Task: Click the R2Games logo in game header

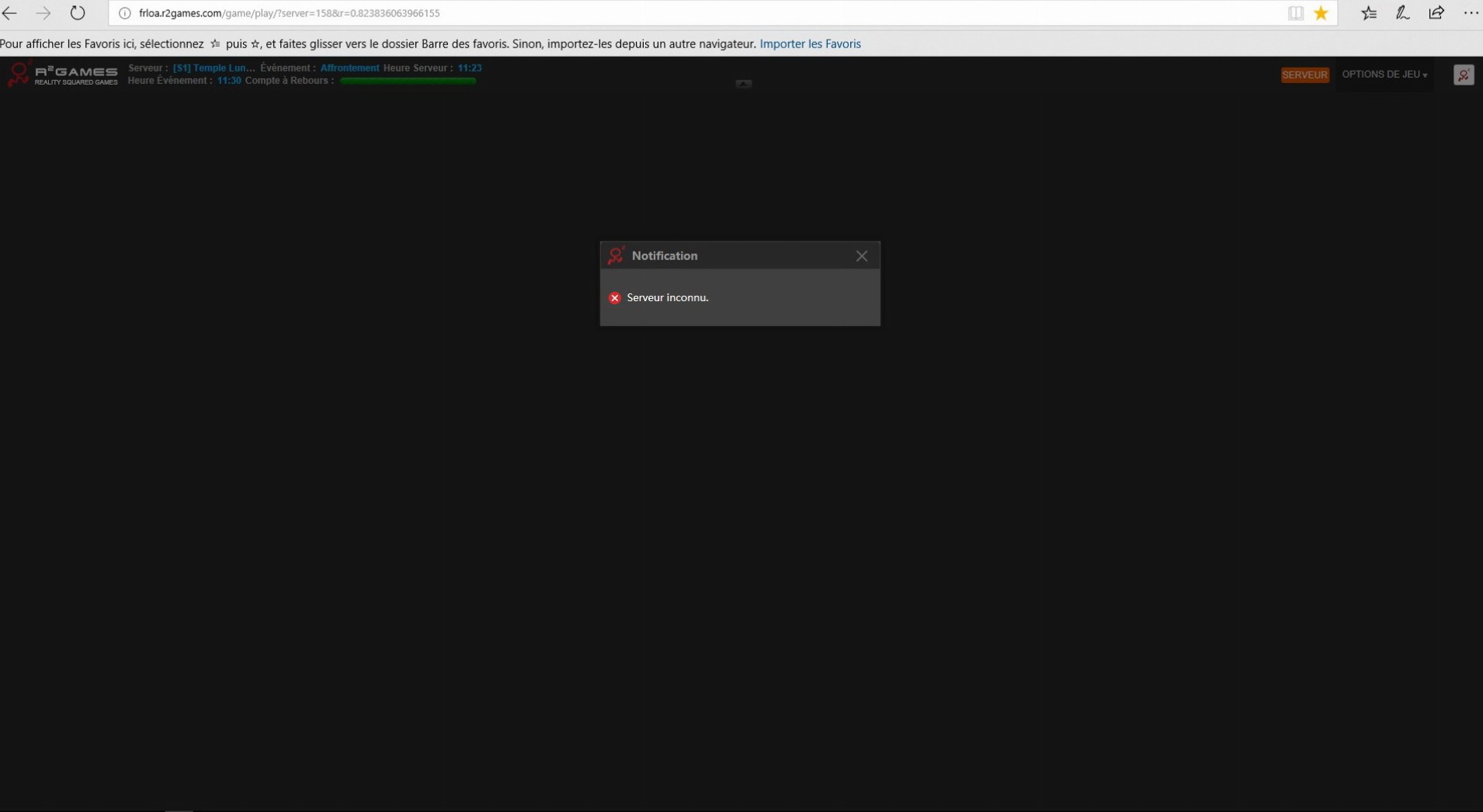Action: pyautogui.click(x=62, y=75)
